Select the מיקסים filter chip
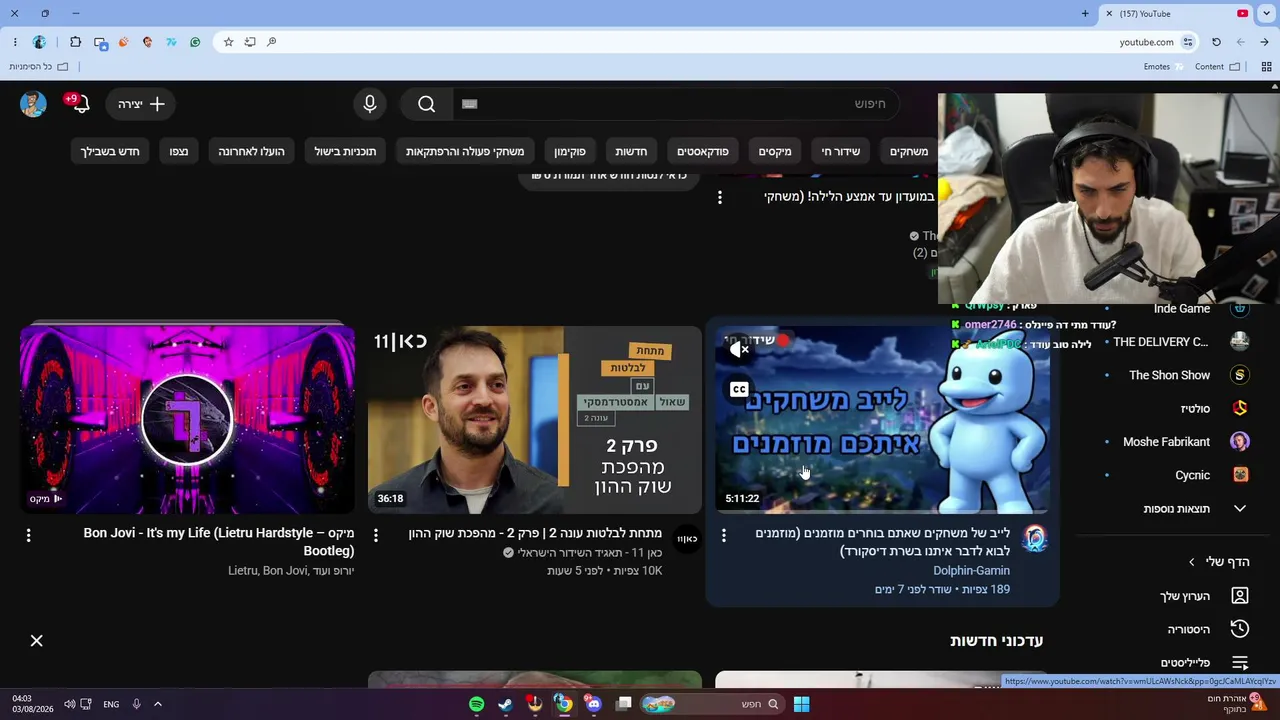The width and height of the screenshot is (1280, 720). coord(775,151)
